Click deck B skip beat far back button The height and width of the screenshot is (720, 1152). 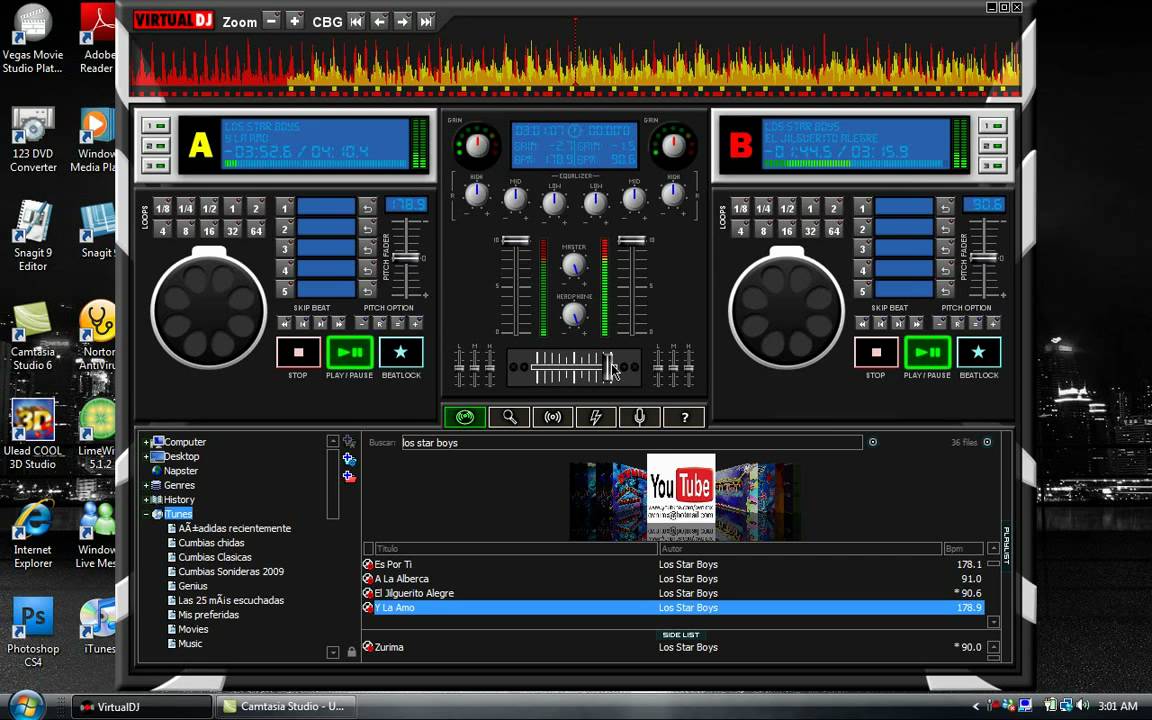[863, 323]
